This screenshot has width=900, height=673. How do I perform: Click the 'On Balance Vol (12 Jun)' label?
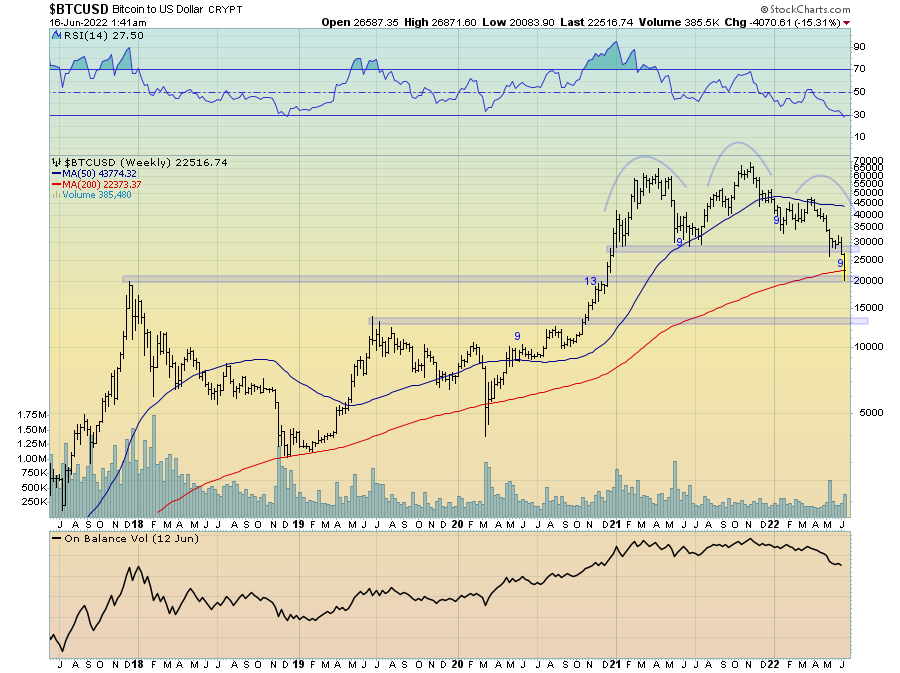(x=131, y=539)
